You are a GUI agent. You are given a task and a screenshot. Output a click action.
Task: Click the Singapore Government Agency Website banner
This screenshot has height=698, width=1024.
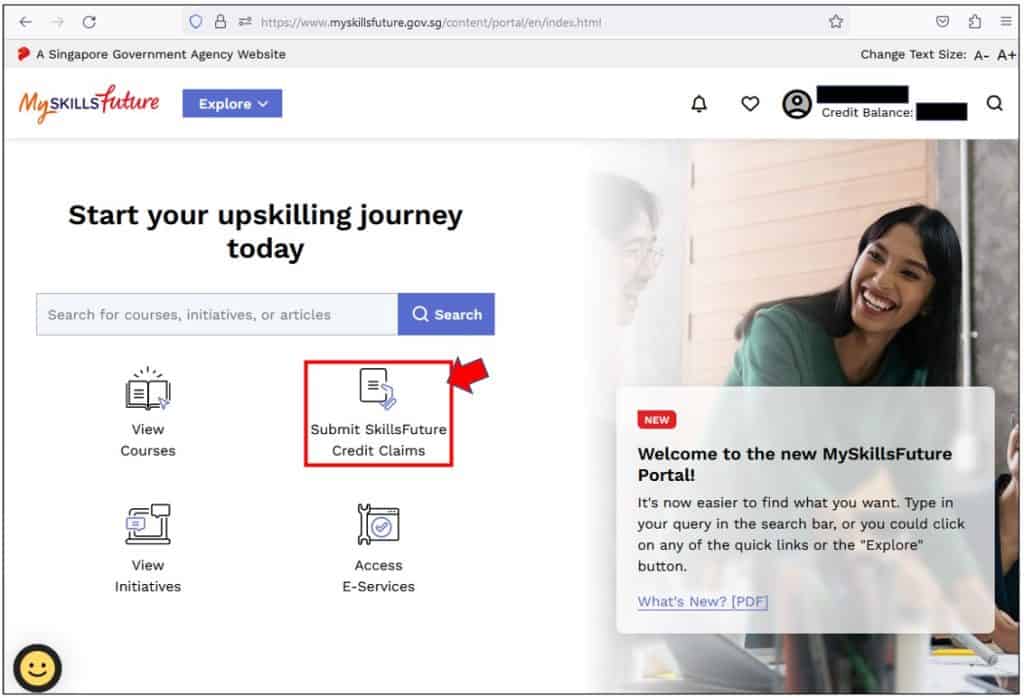(x=152, y=54)
